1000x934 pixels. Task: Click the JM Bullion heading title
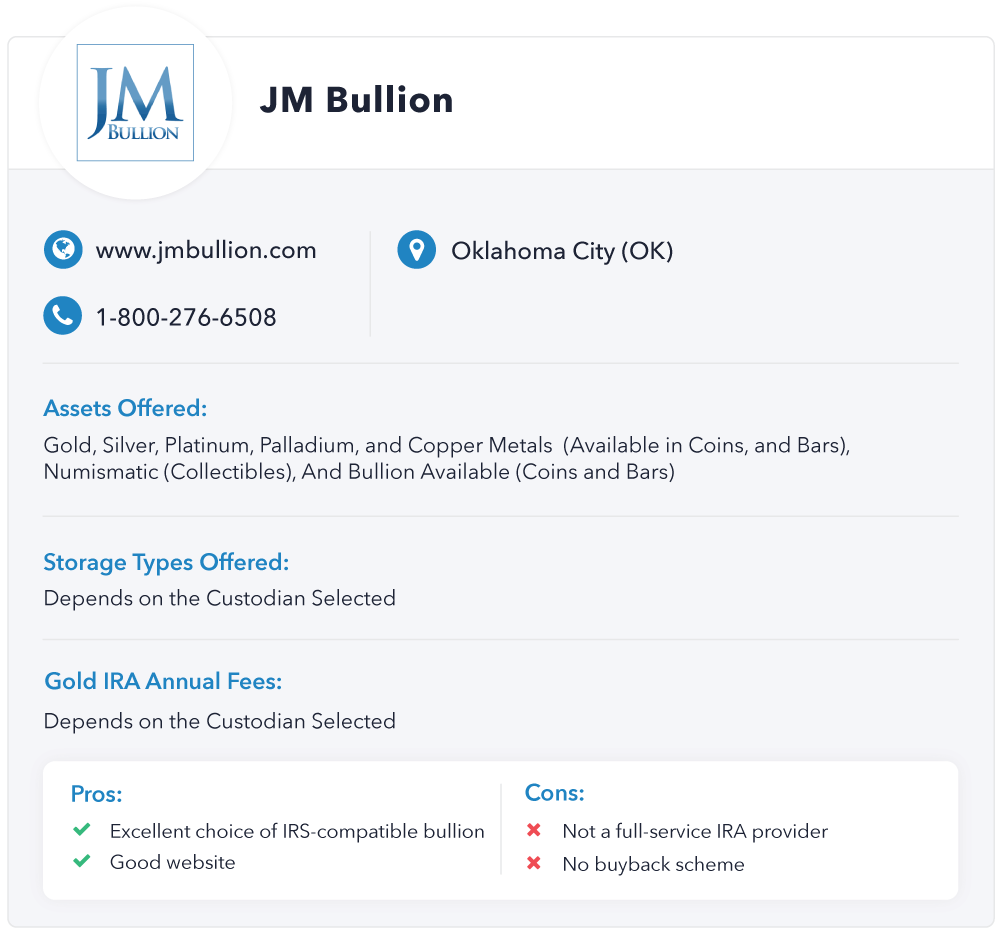coord(357,100)
